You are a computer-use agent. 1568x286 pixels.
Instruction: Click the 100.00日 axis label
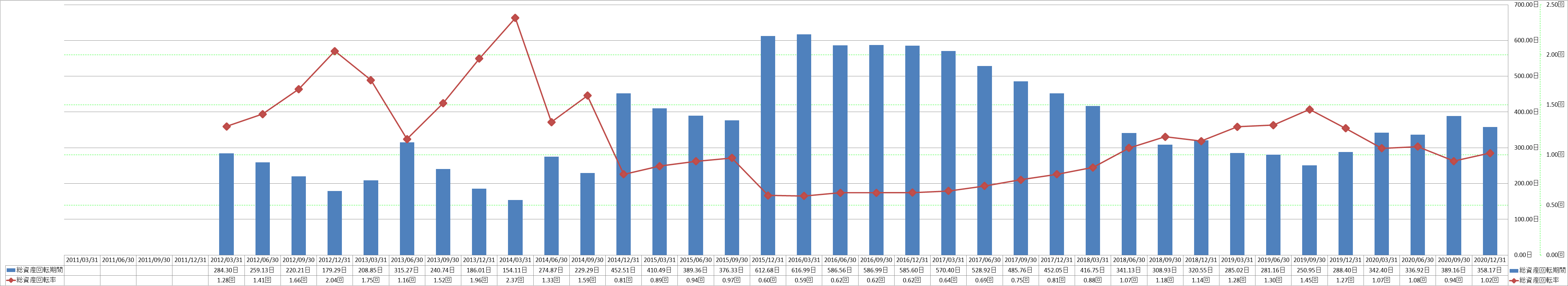click(x=1526, y=219)
